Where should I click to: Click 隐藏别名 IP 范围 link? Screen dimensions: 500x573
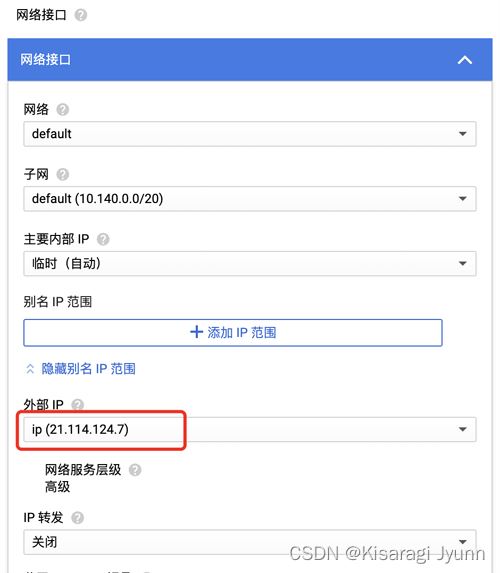(x=88, y=369)
